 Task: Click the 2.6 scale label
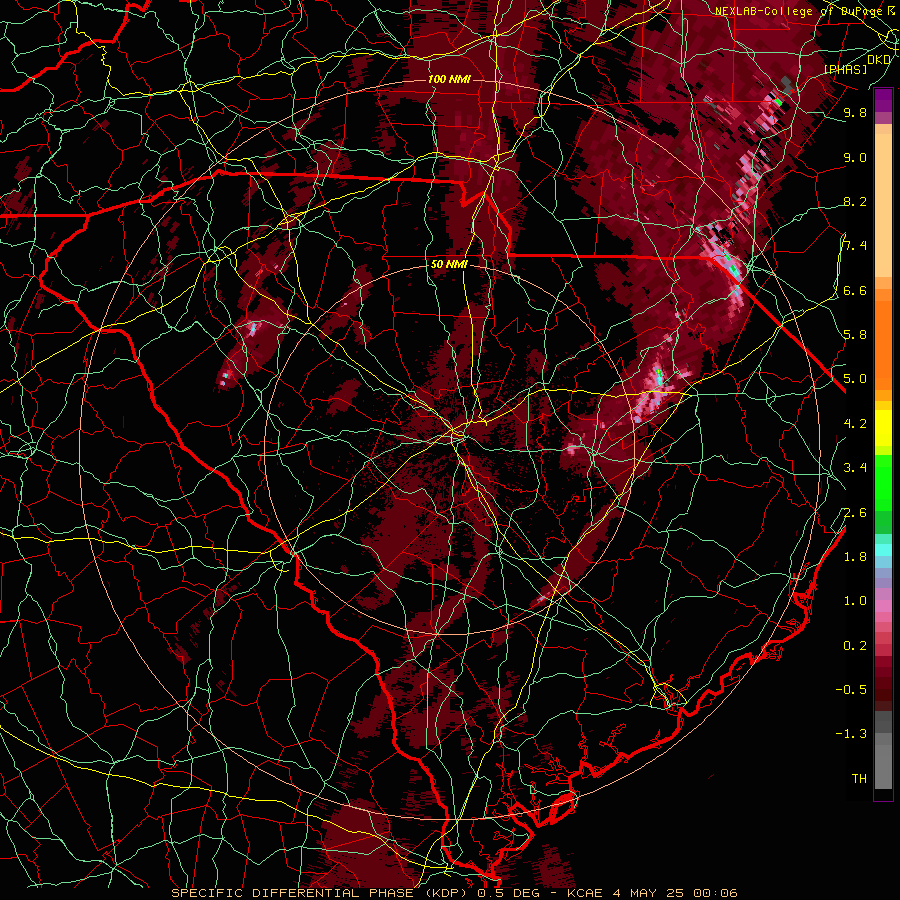point(855,513)
